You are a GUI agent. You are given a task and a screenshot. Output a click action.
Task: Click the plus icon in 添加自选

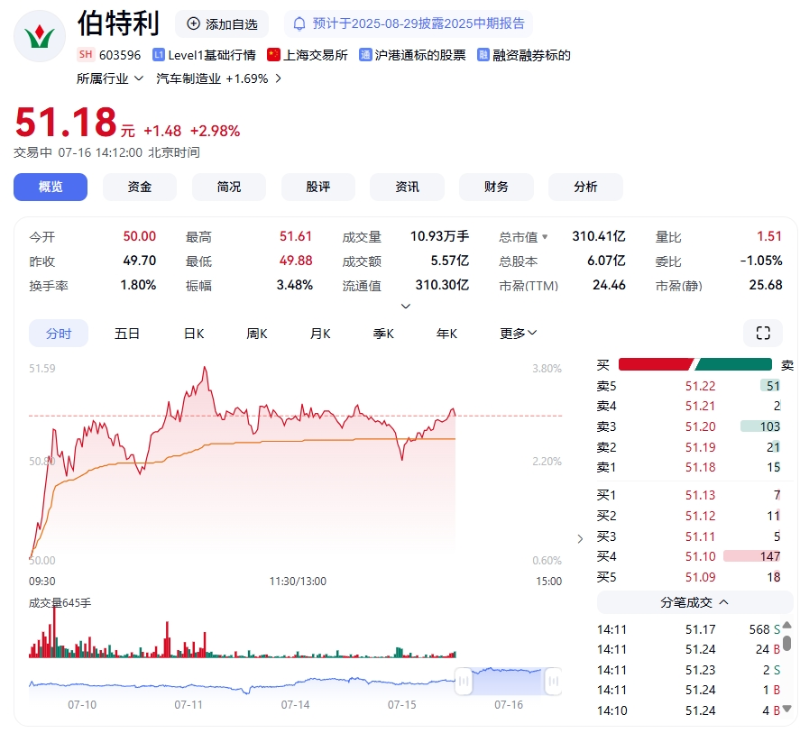(193, 23)
